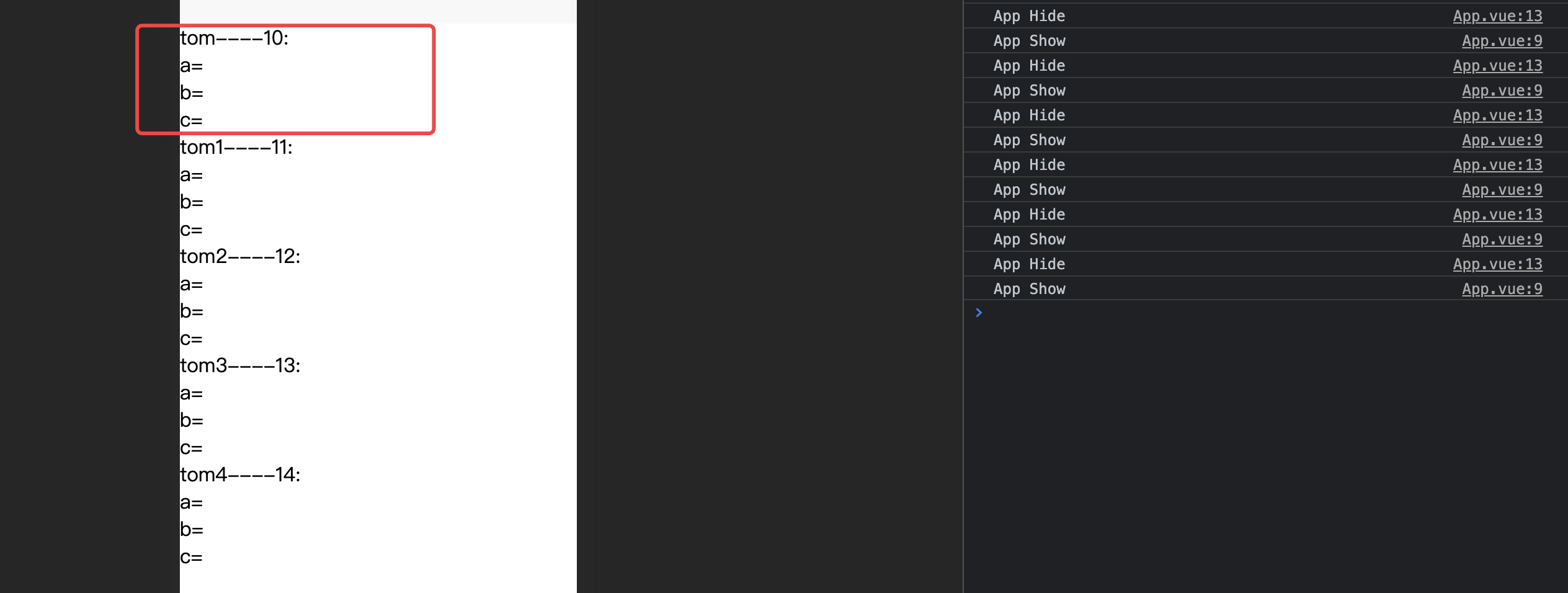Click the 'a=' line under tom1----11:
This screenshot has height=593, width=1568.
191,174
